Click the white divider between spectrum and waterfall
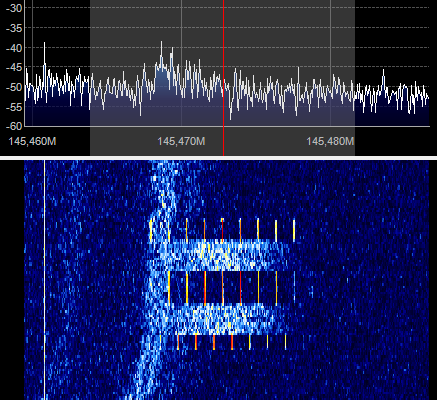This screenshot has width=437, height=400. point(218,158)
